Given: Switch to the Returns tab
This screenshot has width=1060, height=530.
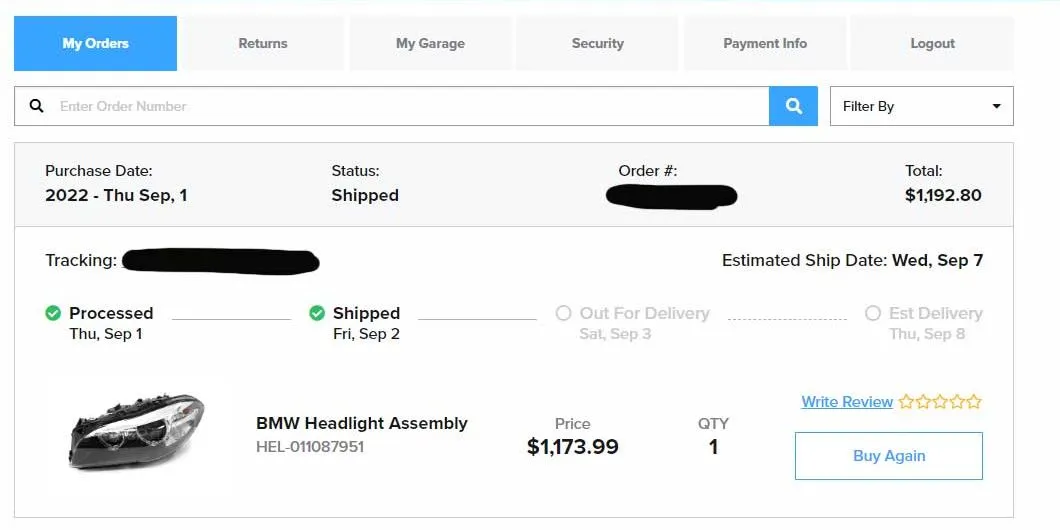Looking at the screenshot, I should [263, 44].
